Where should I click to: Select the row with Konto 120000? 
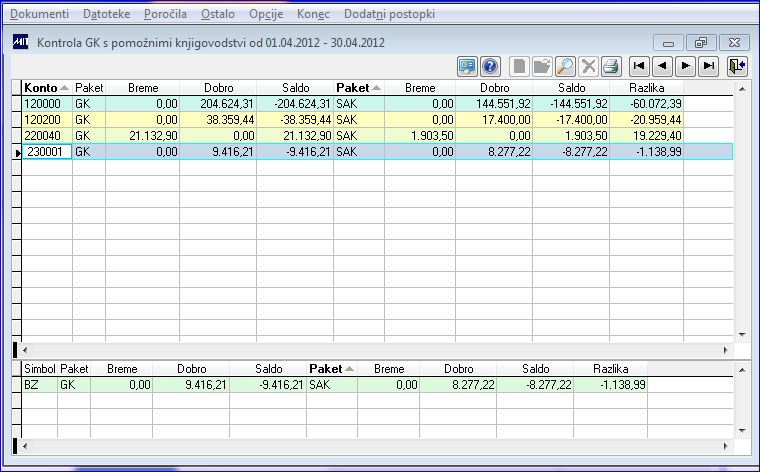coord(377,104)
